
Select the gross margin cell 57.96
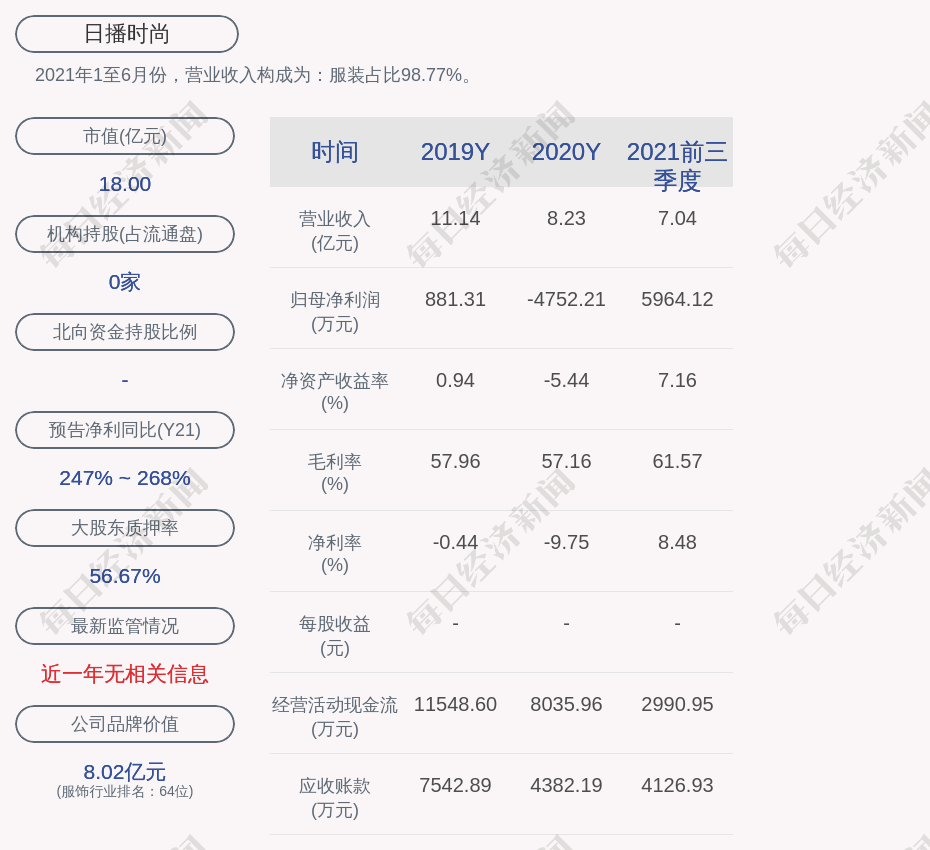[x=455, y=461]
